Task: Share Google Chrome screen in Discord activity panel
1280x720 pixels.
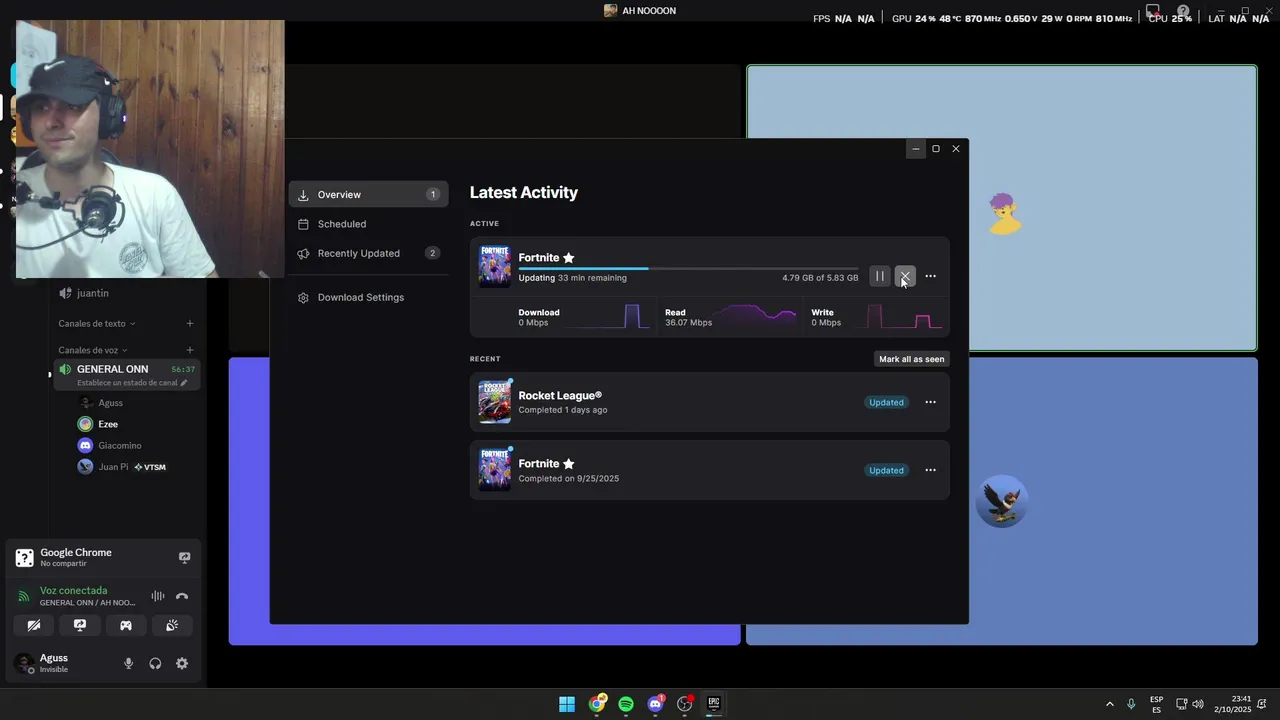Action: pos(184,557)
